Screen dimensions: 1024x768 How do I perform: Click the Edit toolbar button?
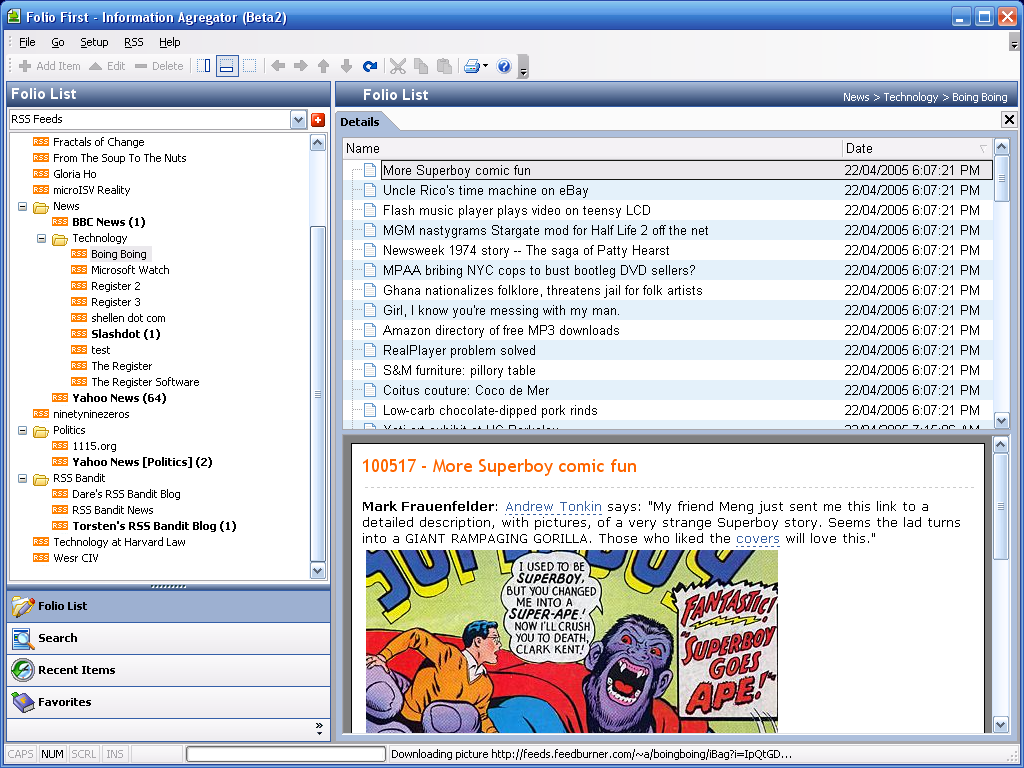(x=107, y=66)
